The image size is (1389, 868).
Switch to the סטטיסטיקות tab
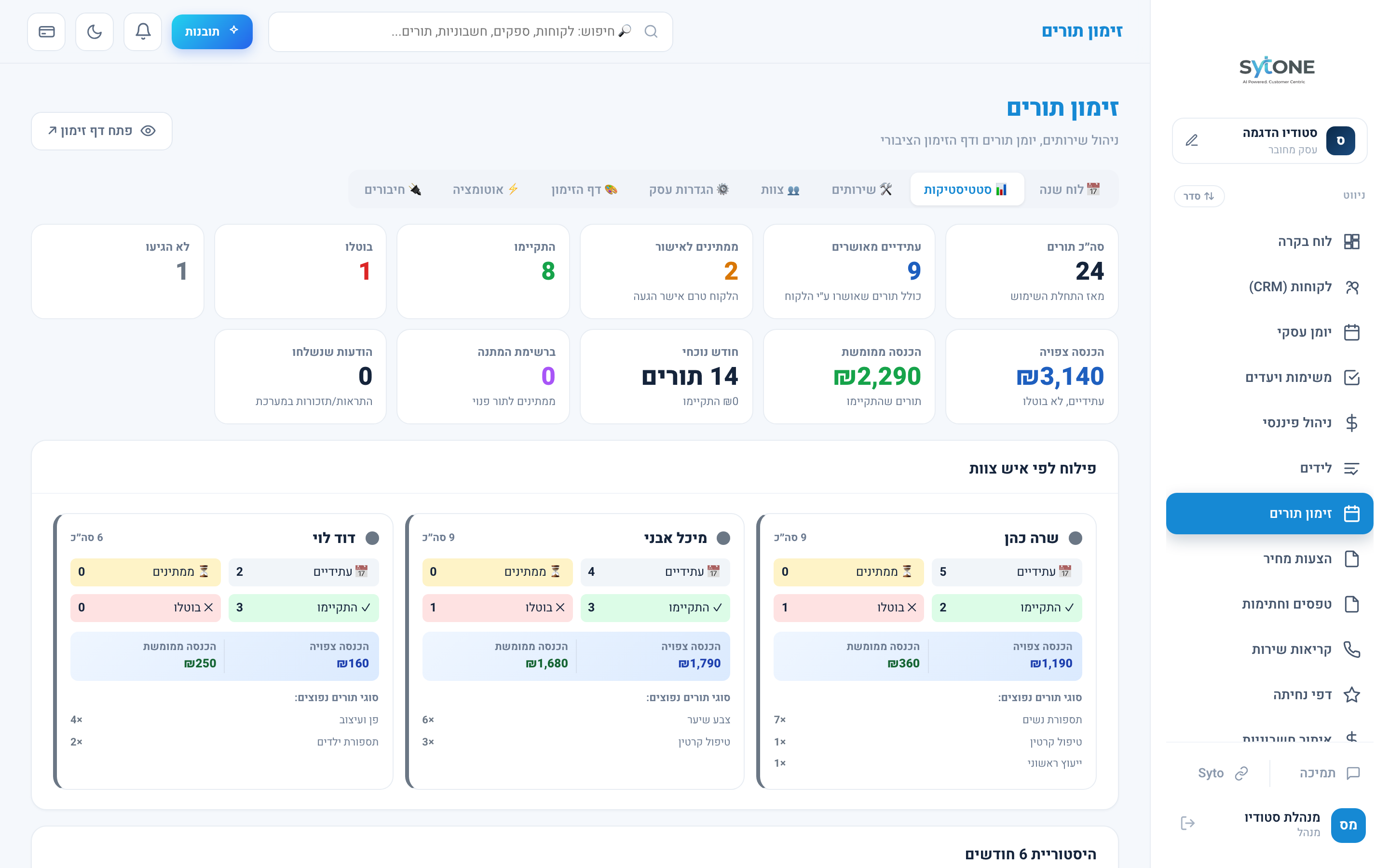click(x=967, y=190)
